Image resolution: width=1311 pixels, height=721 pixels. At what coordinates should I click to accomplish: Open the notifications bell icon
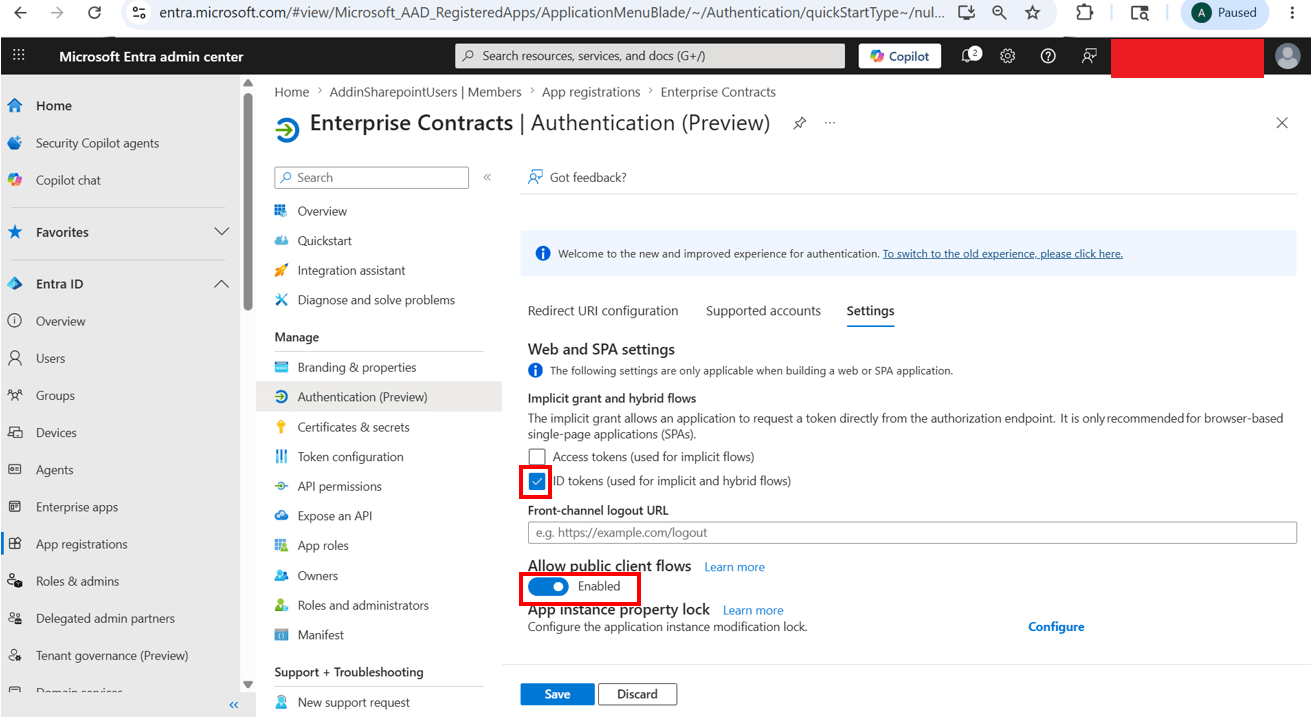point(968,56)
